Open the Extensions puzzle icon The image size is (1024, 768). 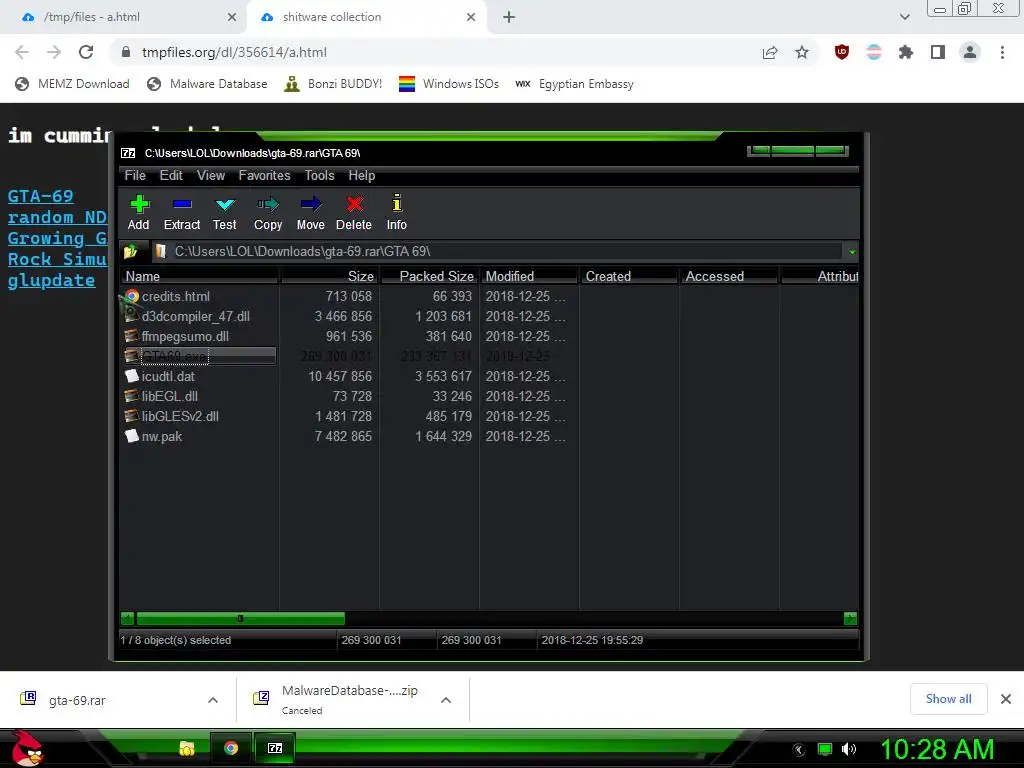click(x=906, y=52)
